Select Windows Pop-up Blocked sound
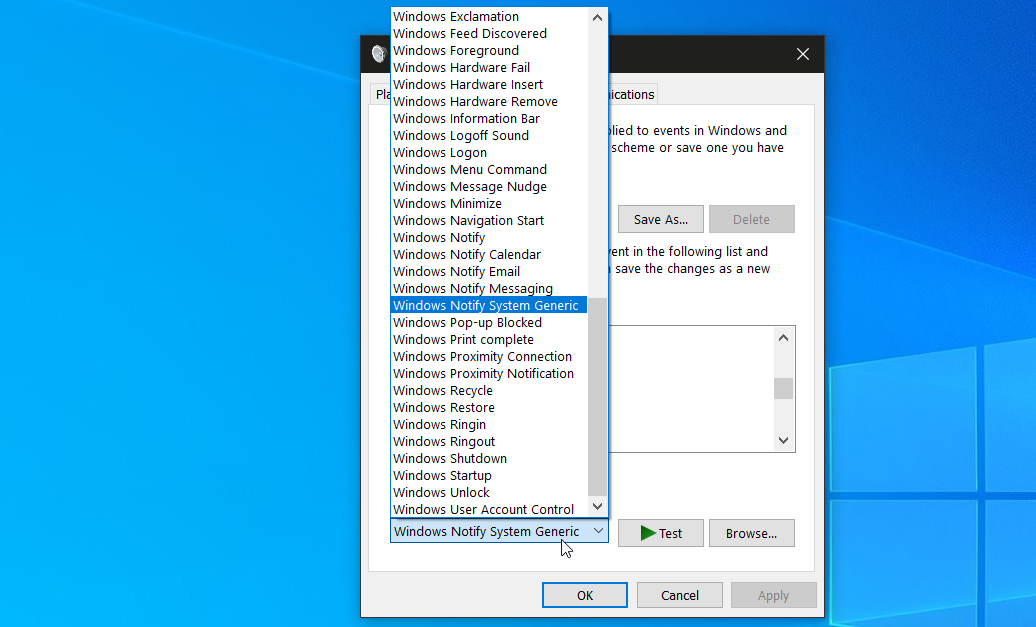 point(489,323)
